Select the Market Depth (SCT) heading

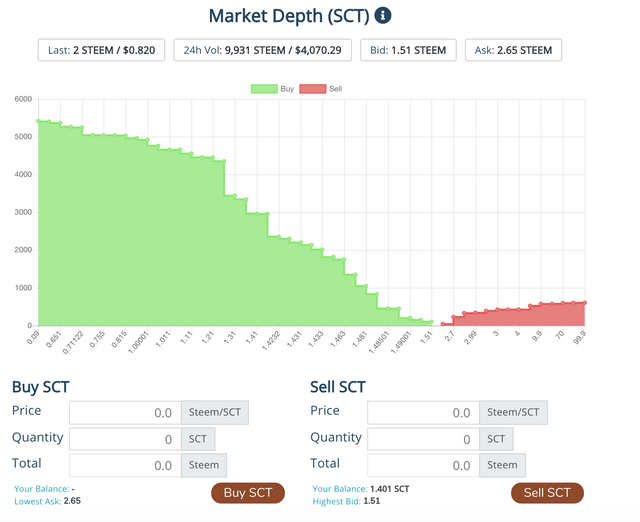pos(289,16)
